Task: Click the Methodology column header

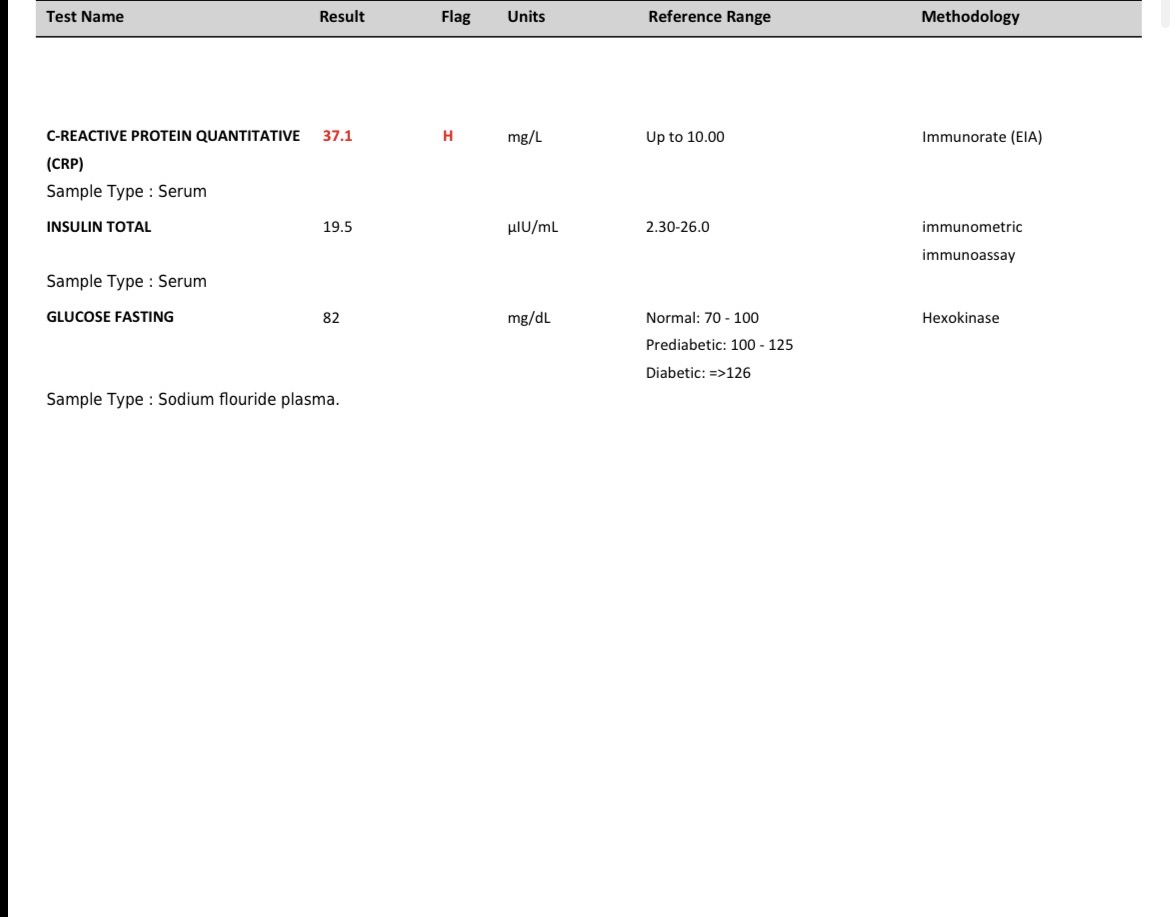Action: (970, 16)
